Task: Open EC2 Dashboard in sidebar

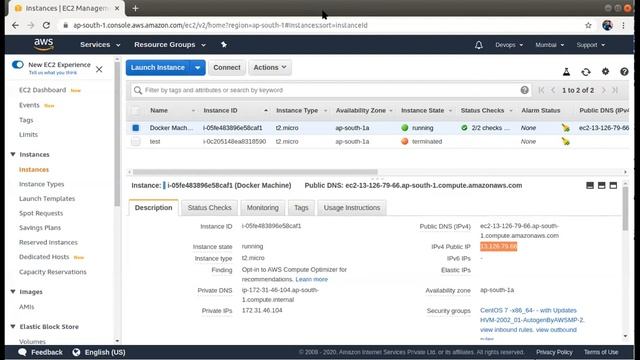Action: pos(42,90)
